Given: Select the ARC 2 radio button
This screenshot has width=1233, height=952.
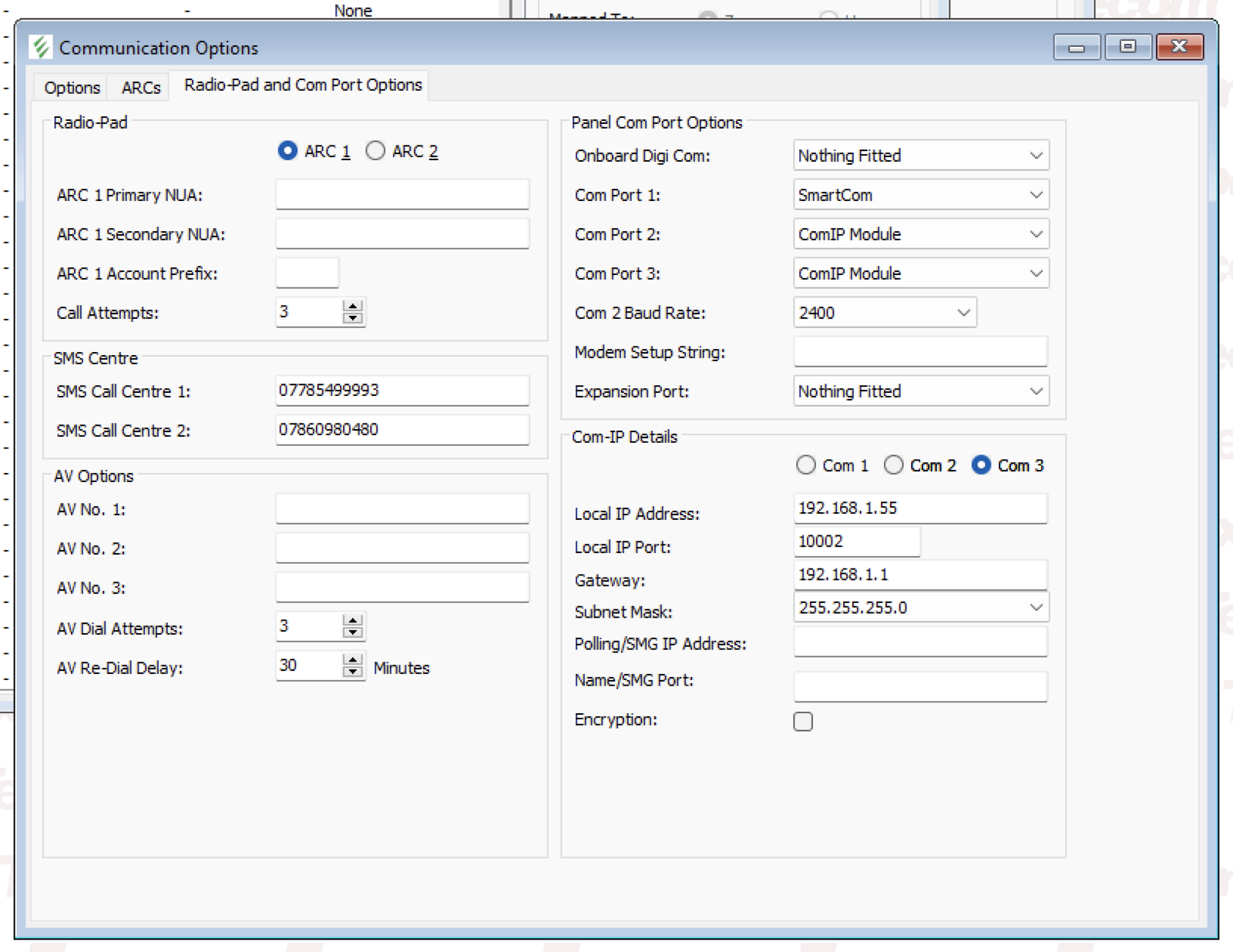Looking at the screenshot, I should [375, 151].
